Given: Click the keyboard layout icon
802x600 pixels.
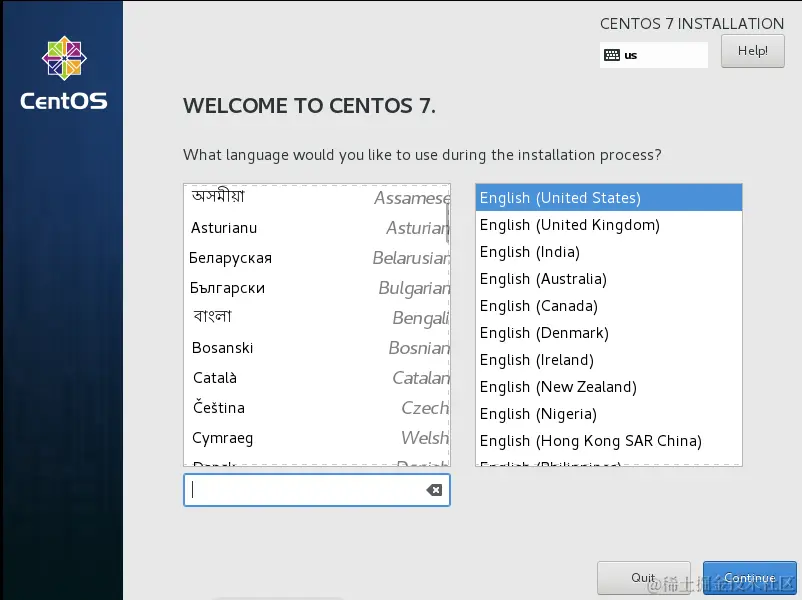Looking at the screenshot, I should click(x=612, y=55).
